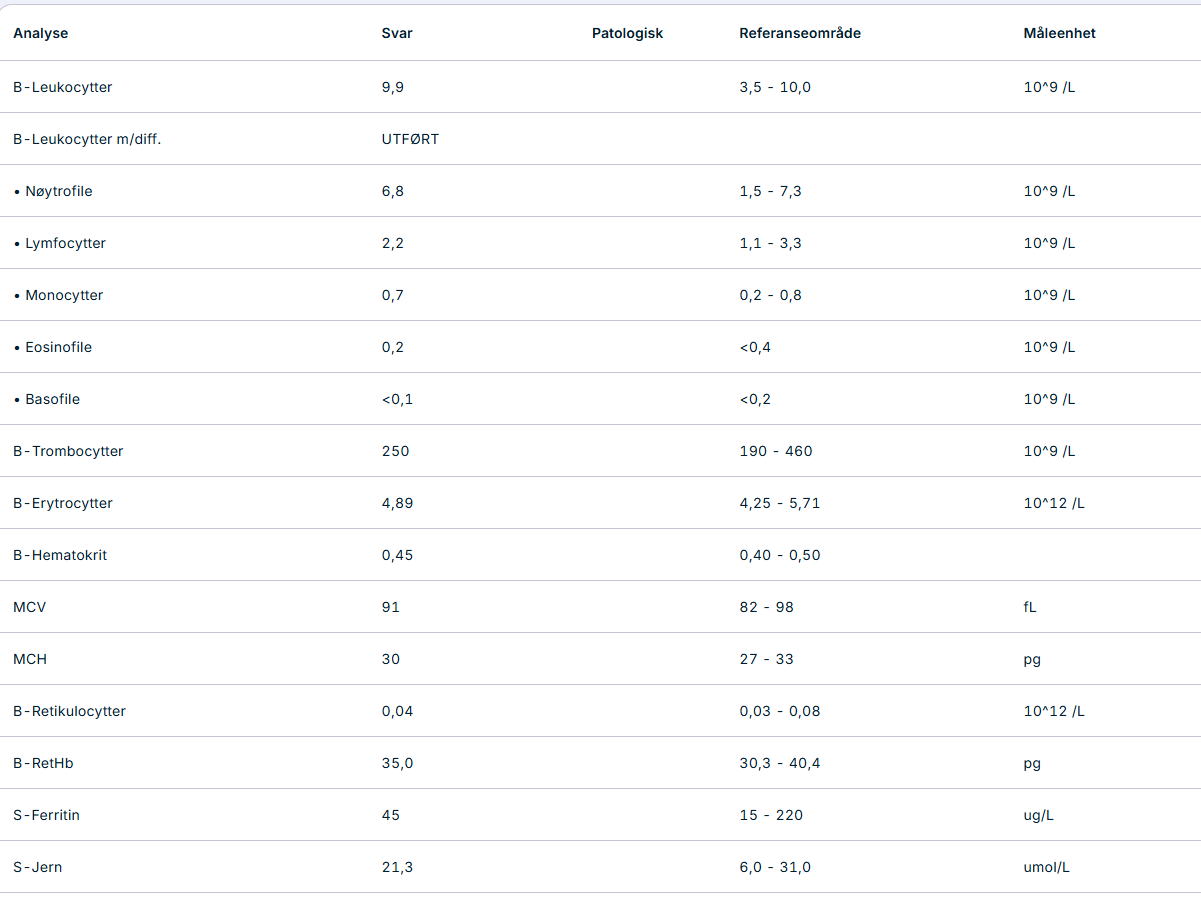Viewport: 1201px width, 897px height.
Task: Select the Lymfocytter analysis entry
Action: click(65, 243)
